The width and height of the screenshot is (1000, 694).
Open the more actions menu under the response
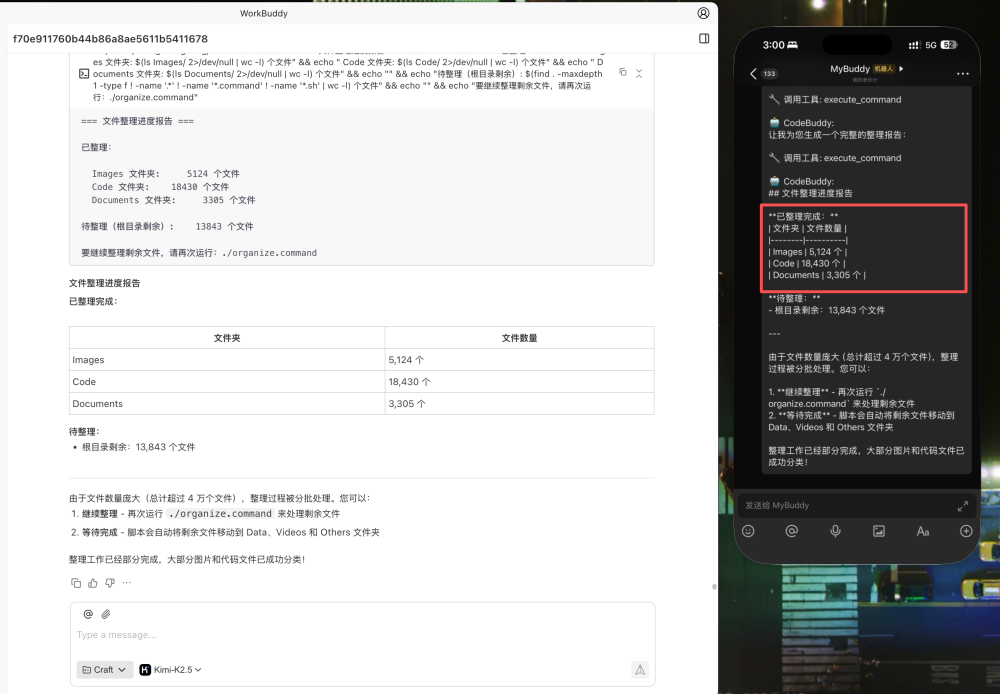click(126, 583)
